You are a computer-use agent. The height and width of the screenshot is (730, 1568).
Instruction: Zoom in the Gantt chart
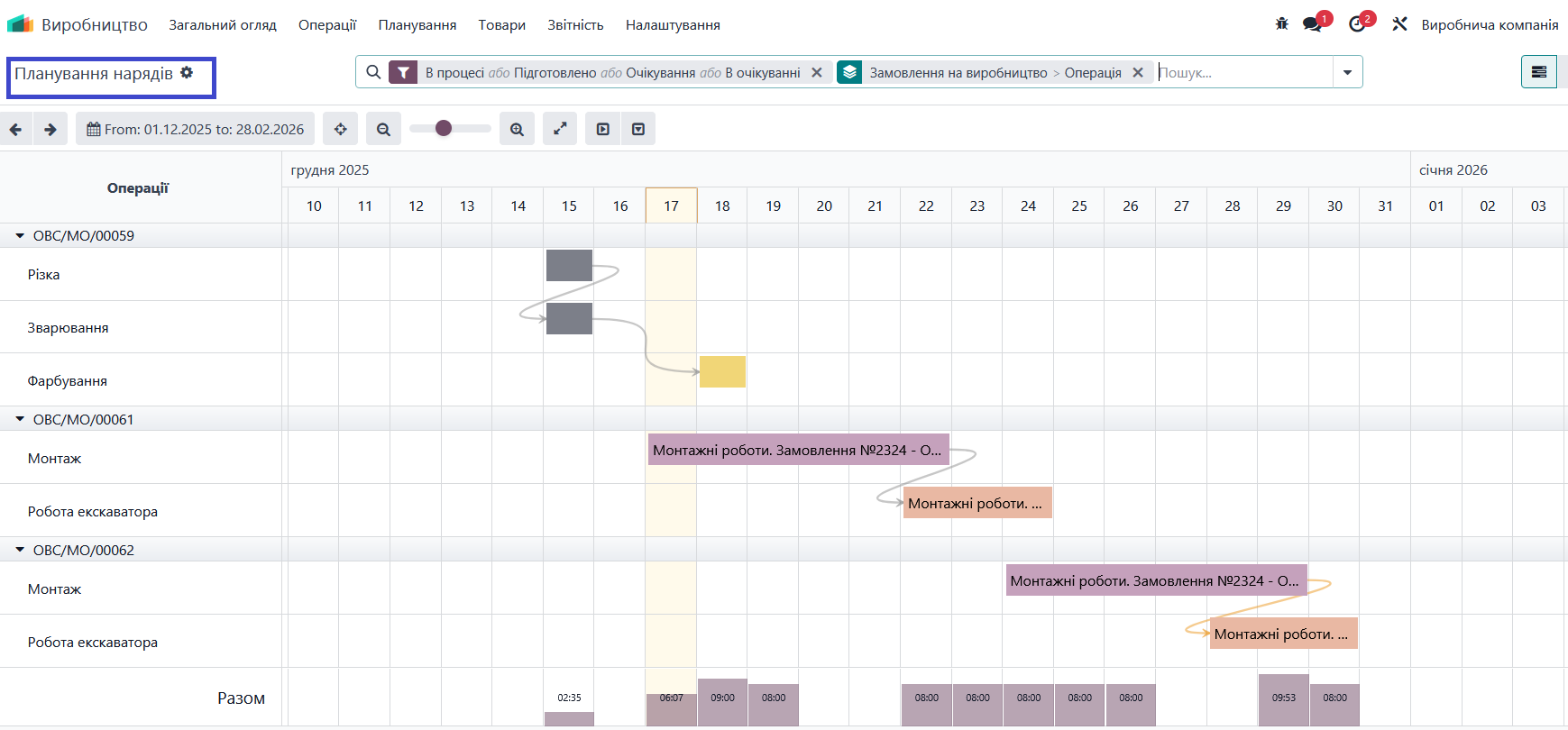517,129
